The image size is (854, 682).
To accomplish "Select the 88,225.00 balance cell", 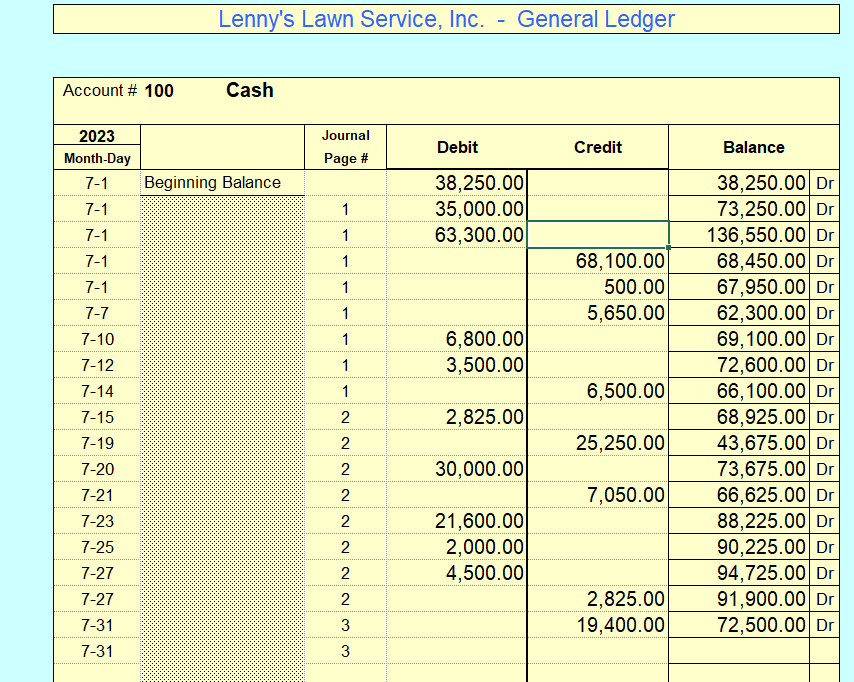I will (x=739, y=521).
